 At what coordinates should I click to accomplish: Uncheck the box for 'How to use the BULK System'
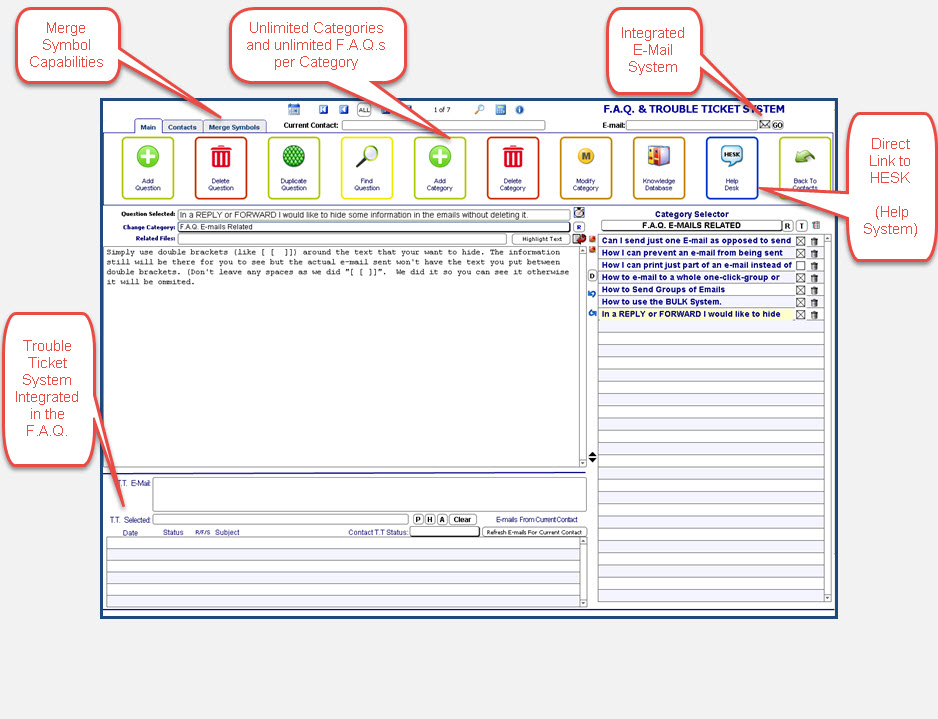pyautogui.click(x=800, y=302)
